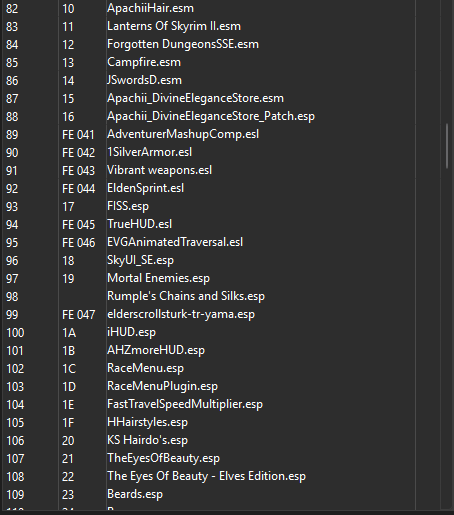The image size is (454, 515).
Task: Click Forgotten DungeonsSSE.esm entry
Action: click(x=183, y=44)
